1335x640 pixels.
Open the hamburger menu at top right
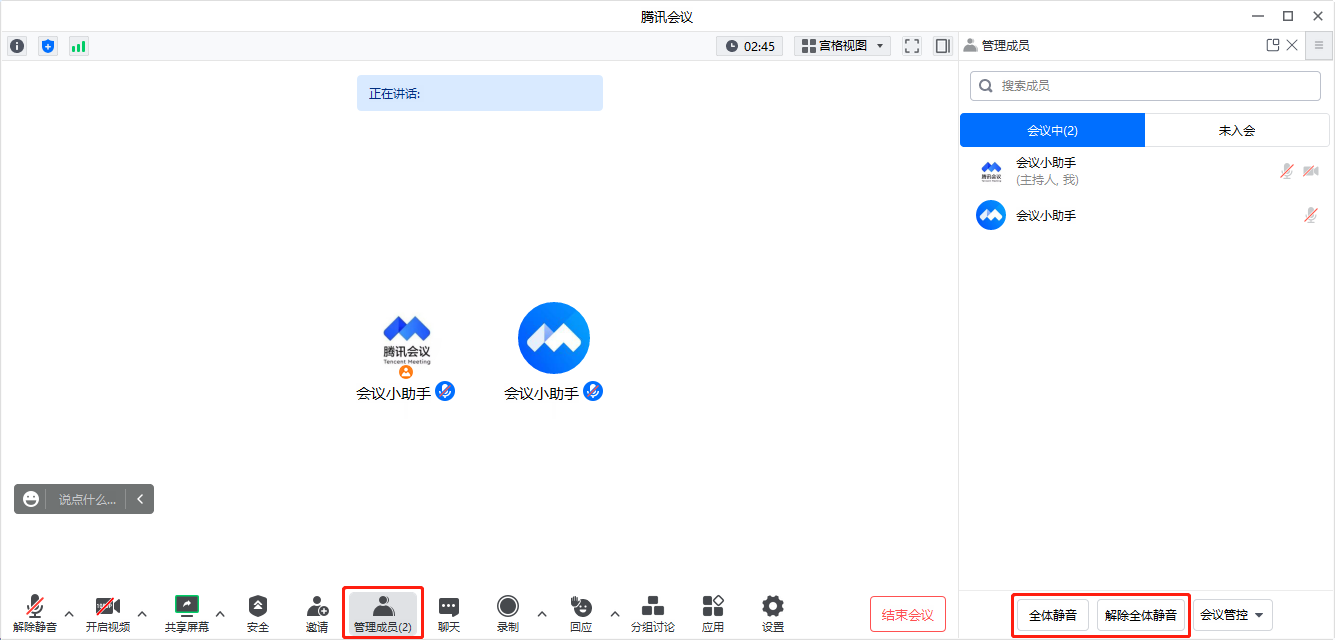[x=1319, y=46]
